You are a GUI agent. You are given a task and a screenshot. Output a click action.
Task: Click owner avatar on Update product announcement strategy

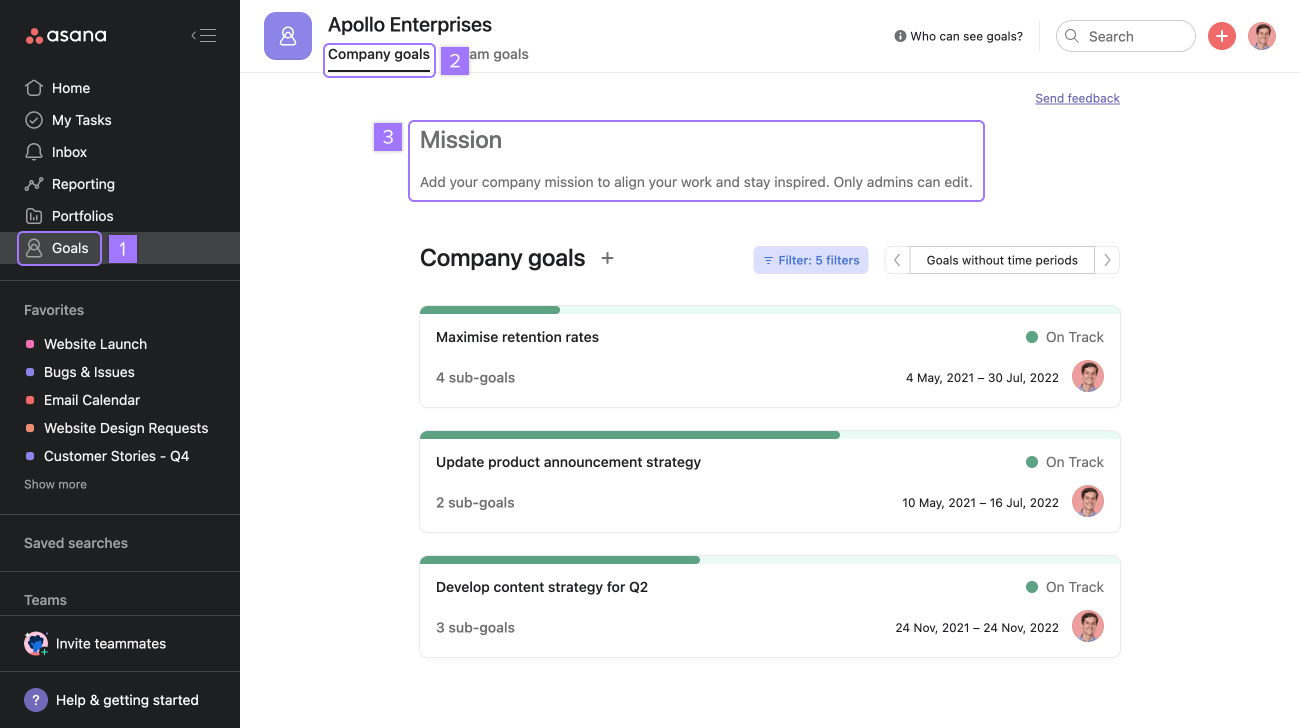1088,502
